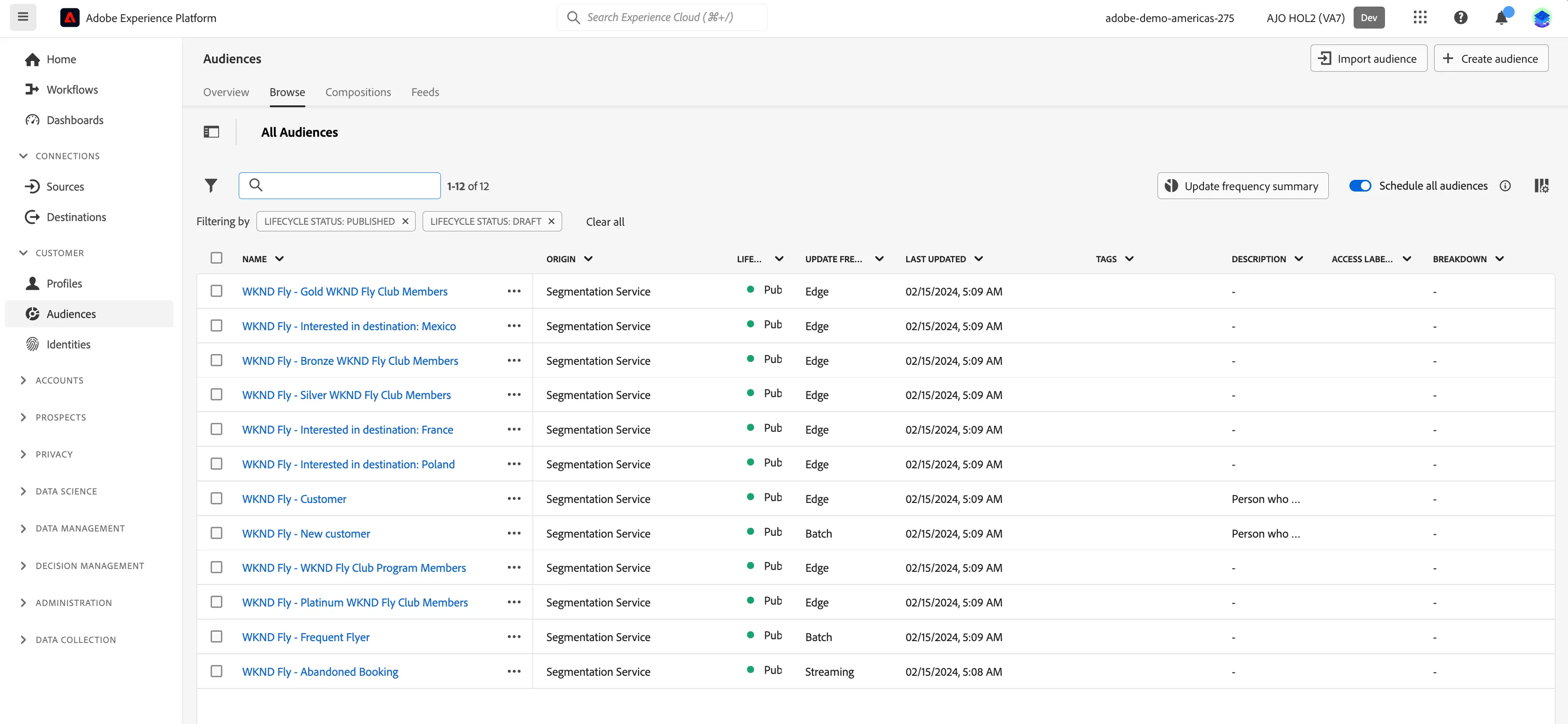
Task: Open more actions for Abandoned Booking
Action: pyautogui.click(x=514, y=671)
